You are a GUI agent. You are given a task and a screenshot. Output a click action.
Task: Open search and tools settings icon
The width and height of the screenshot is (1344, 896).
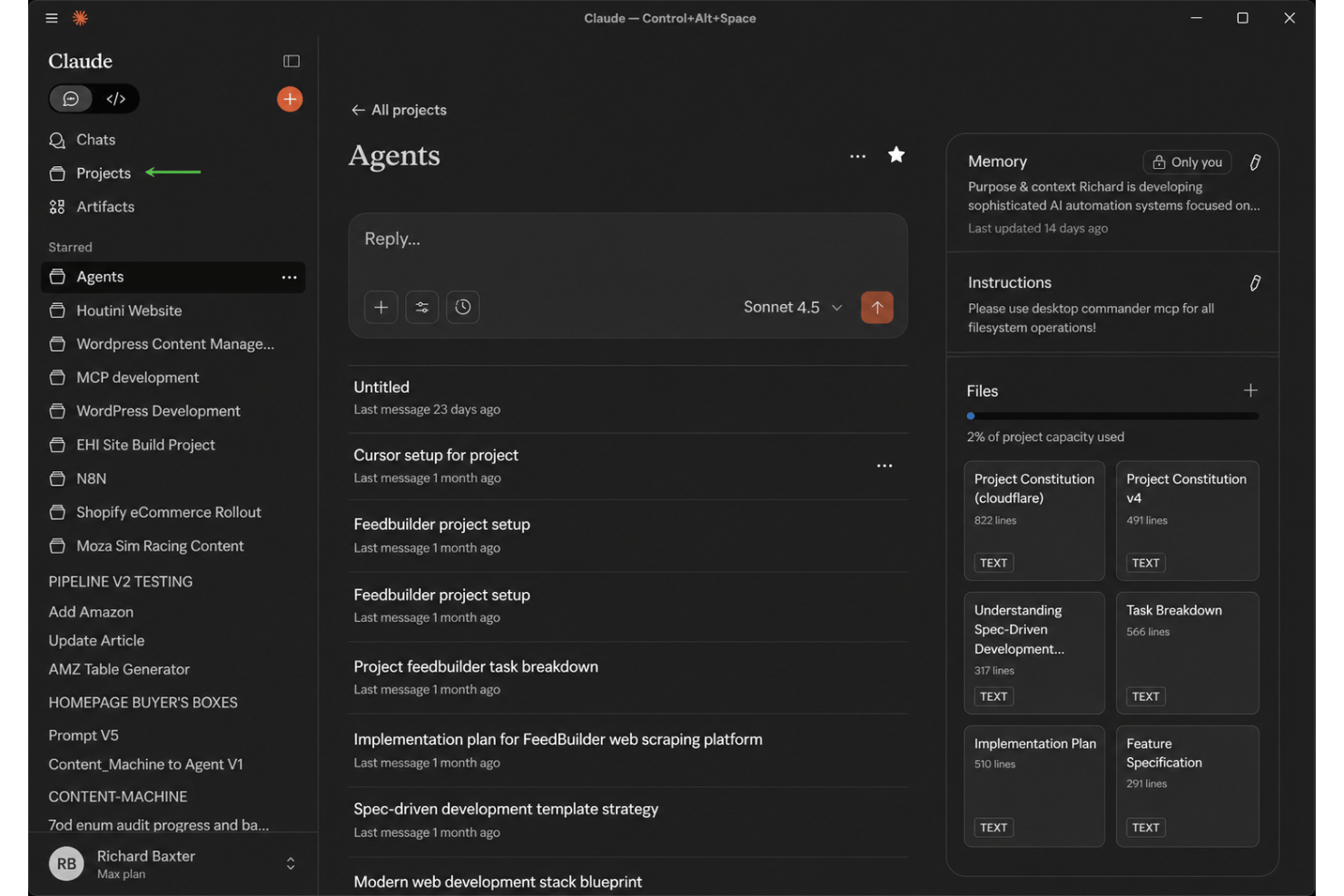coord(422,307)
